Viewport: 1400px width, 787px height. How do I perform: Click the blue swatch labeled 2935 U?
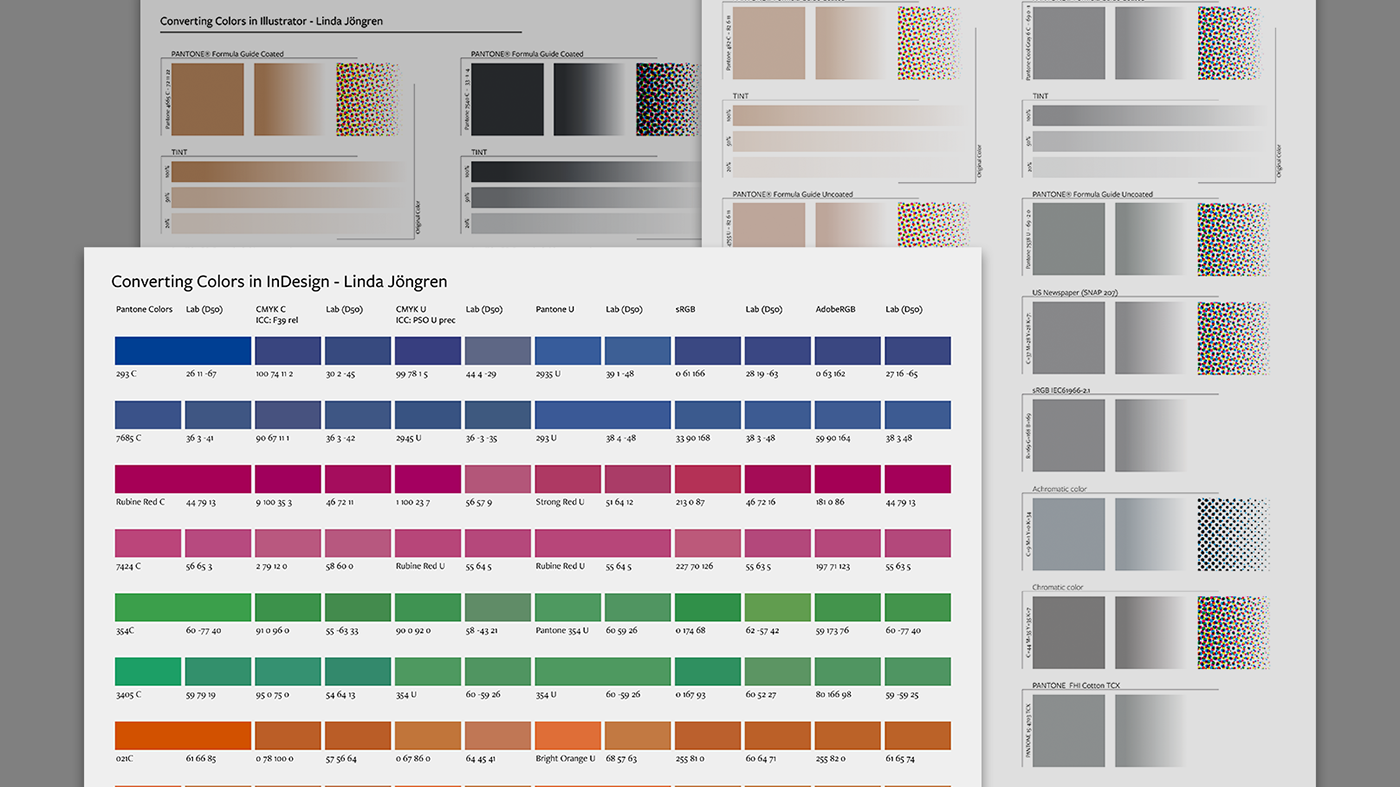tap(568, 351)
